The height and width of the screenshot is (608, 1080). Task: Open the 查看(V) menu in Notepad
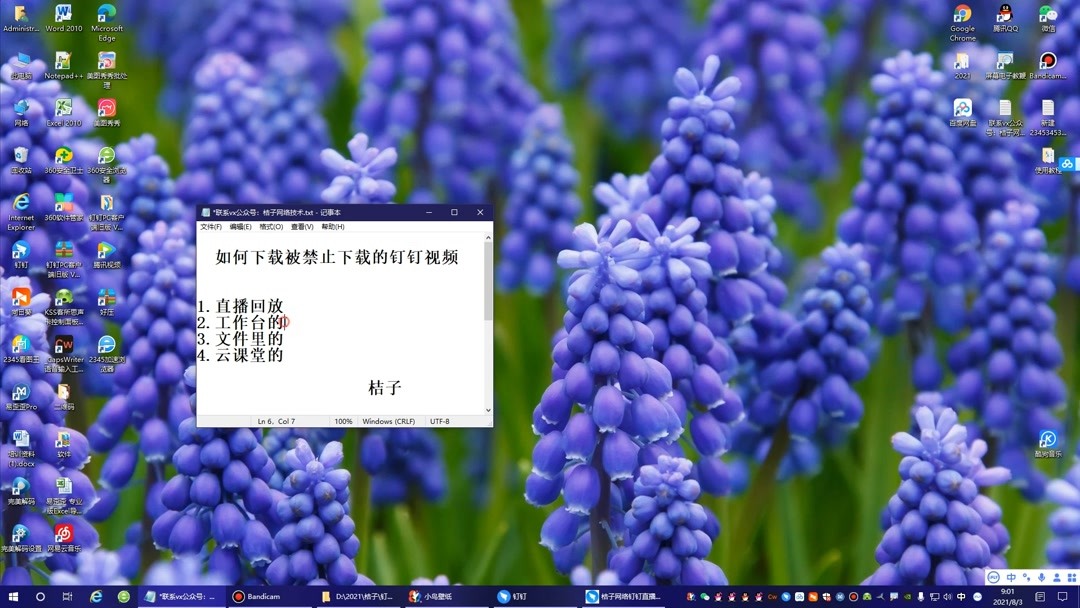click(300, 226)
